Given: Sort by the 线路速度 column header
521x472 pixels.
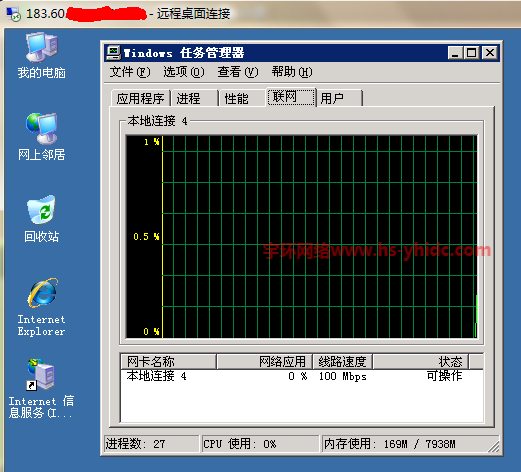Looking at the screenshot, I should click(x=343, y=361).
